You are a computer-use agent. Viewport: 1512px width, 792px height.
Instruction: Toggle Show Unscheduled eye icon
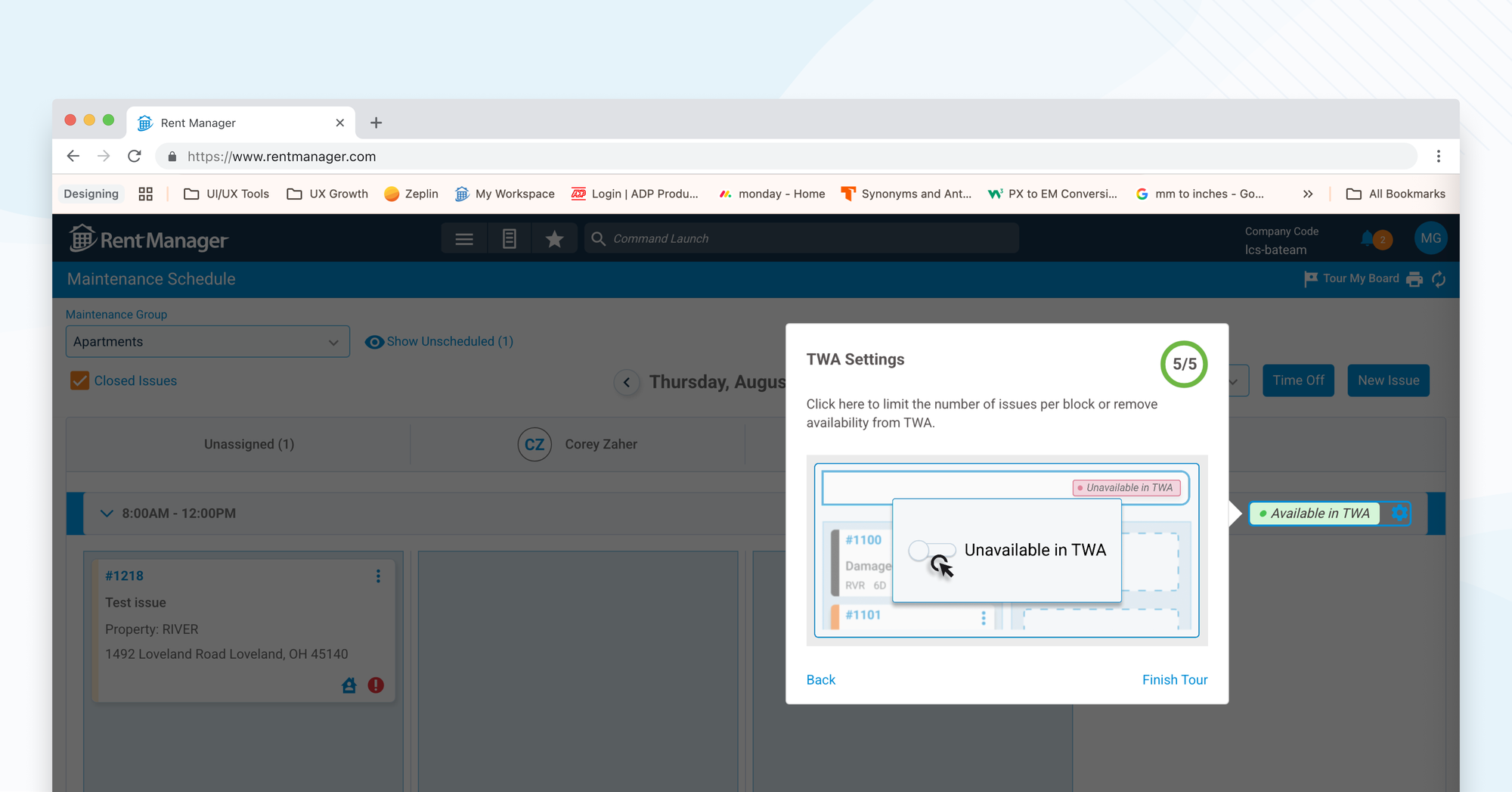(x=374, y=342)
